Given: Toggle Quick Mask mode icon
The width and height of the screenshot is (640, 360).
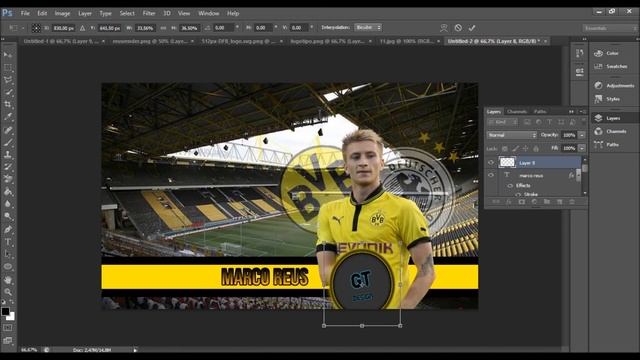Looking at the screenshot, I should [8, 328].
